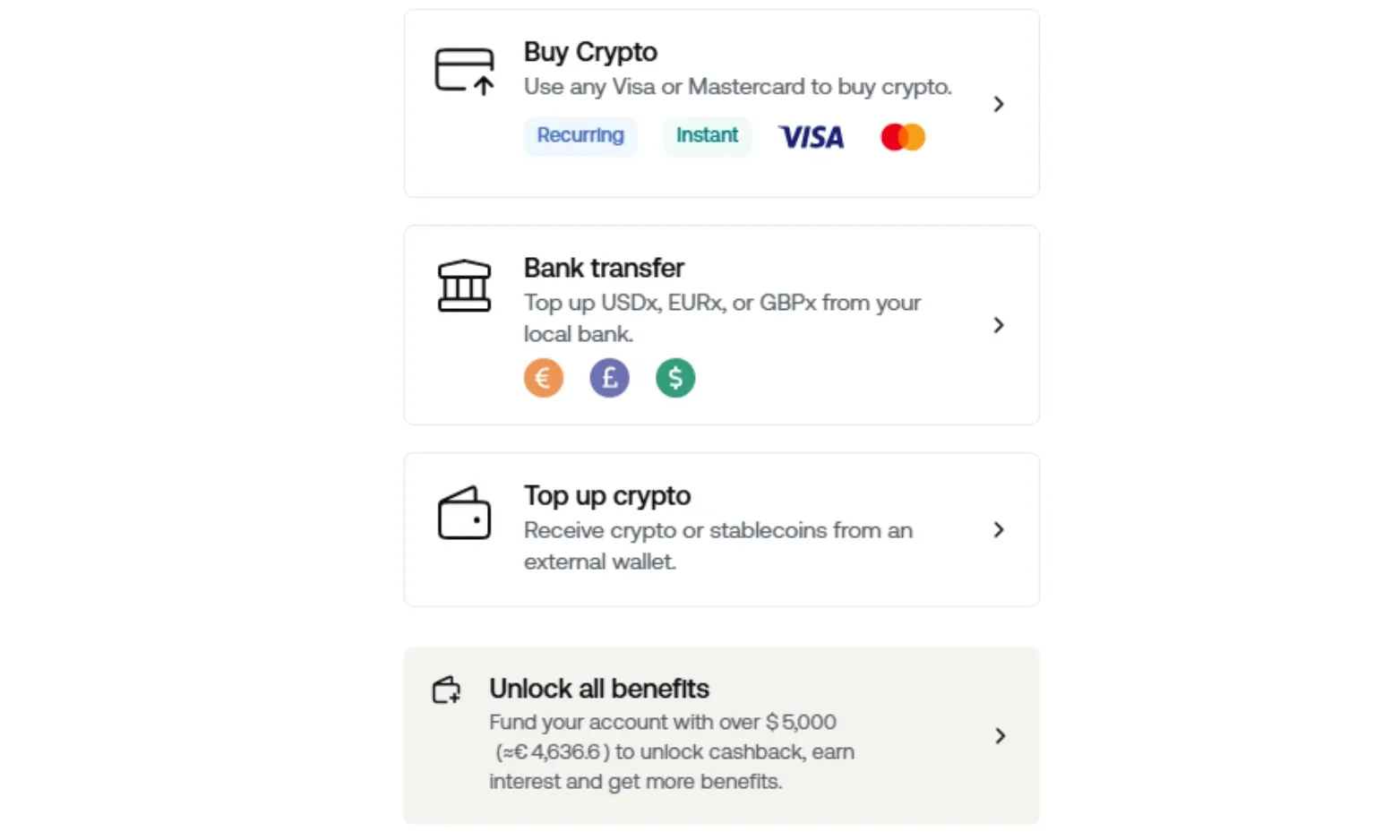Click the 'Fund your account with over $5,000' text
1400x840 pixels.
click(x=663, y=722)
